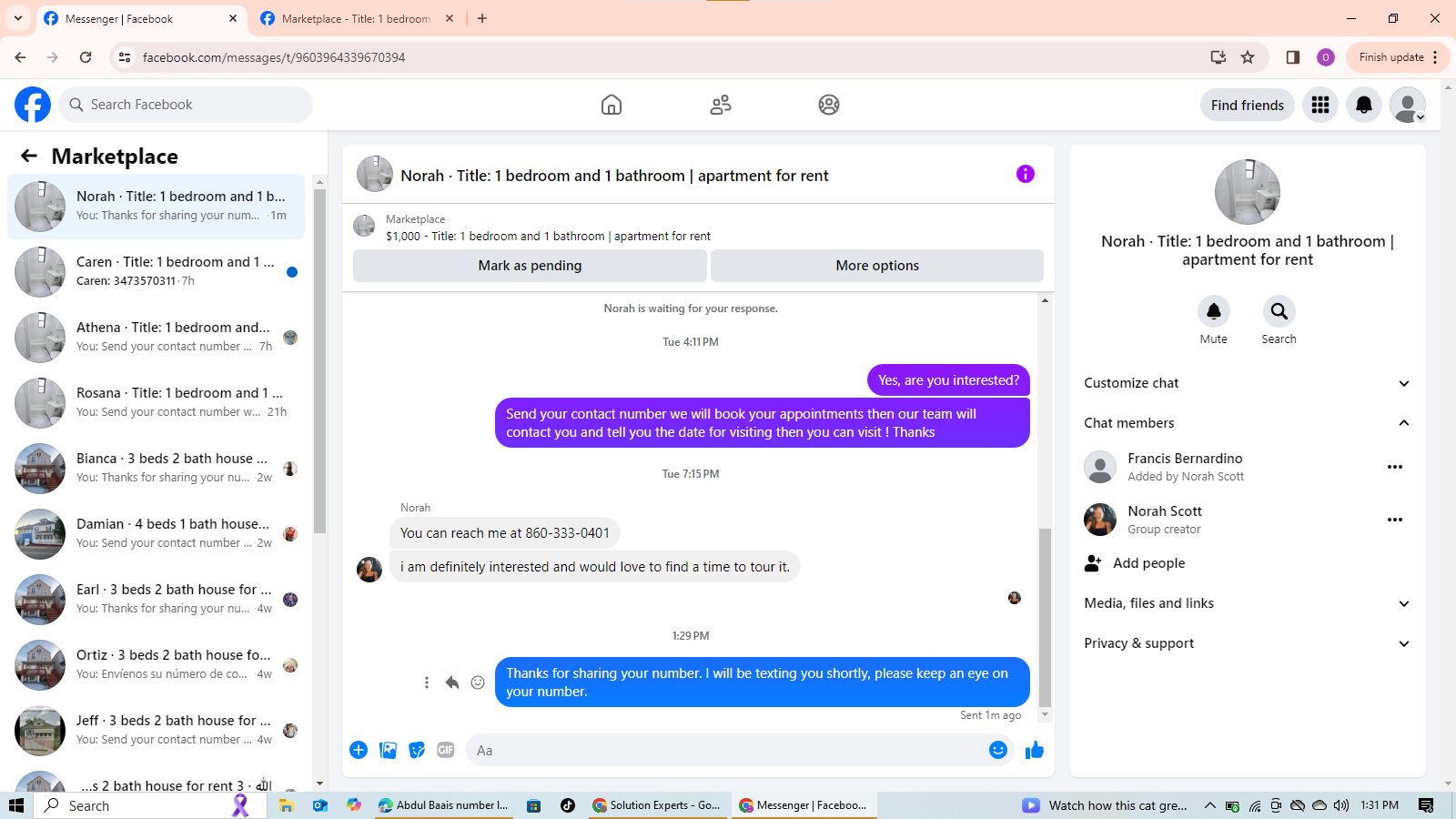The height and width of the screenshot is (819, 1456).
Task: Expand Media, files and links section
Action: [x=1248, y=603]
